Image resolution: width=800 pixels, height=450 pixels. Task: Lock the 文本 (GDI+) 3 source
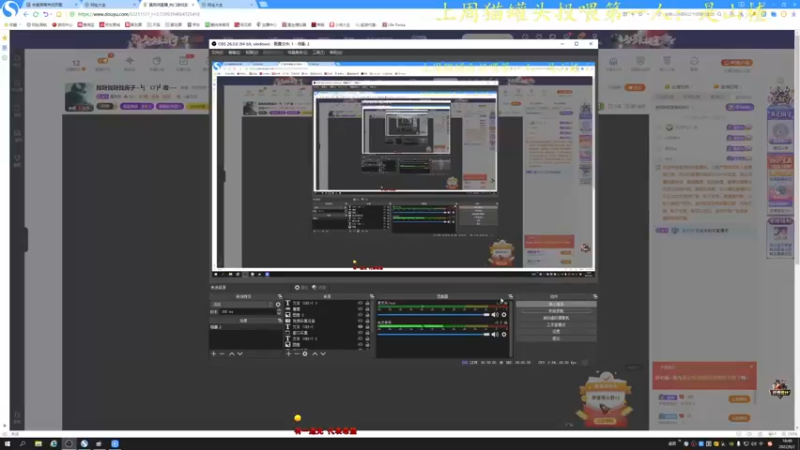tap(367, 303)
